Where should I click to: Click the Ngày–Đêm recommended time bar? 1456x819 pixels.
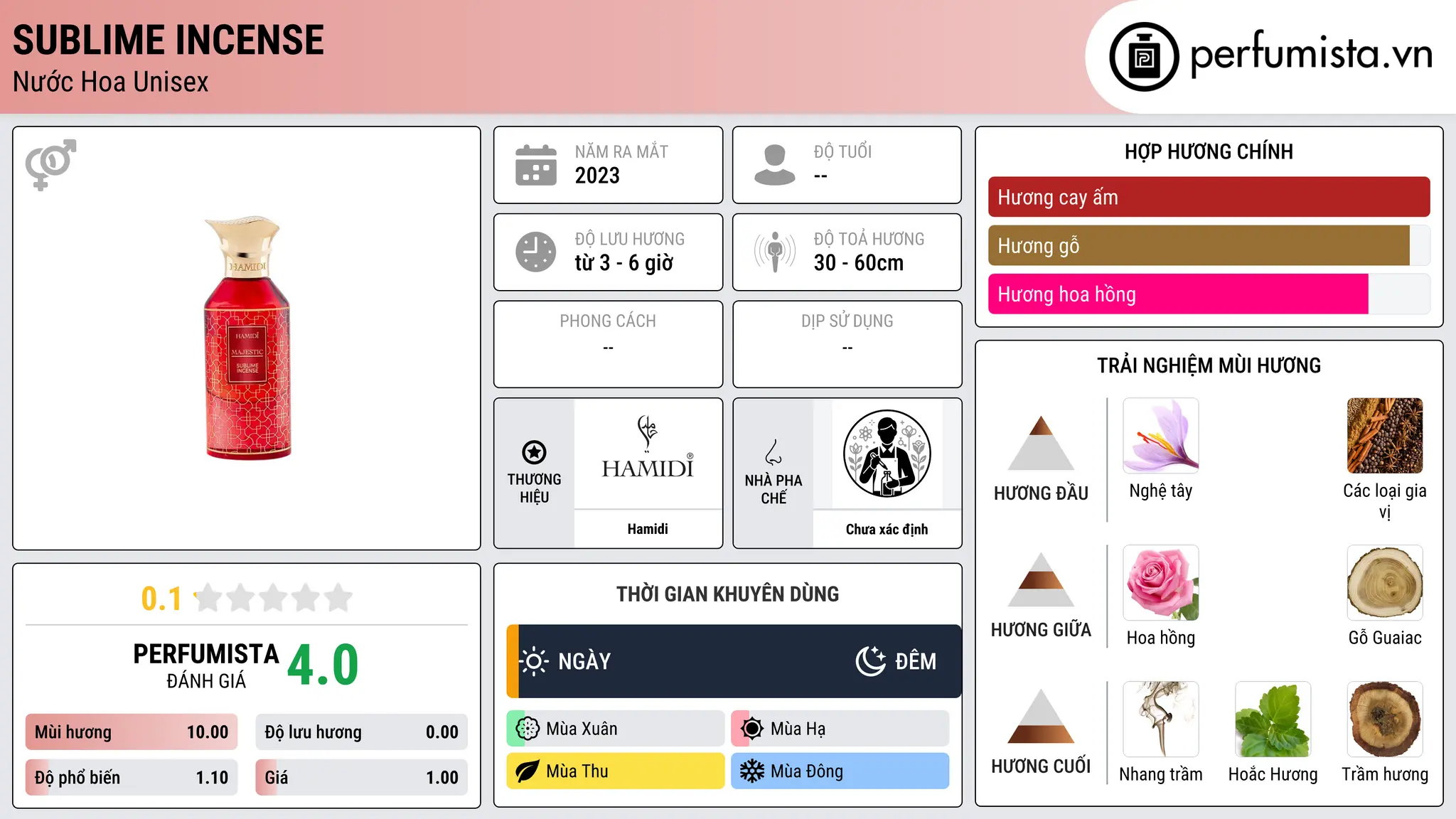tap(734, 661)
